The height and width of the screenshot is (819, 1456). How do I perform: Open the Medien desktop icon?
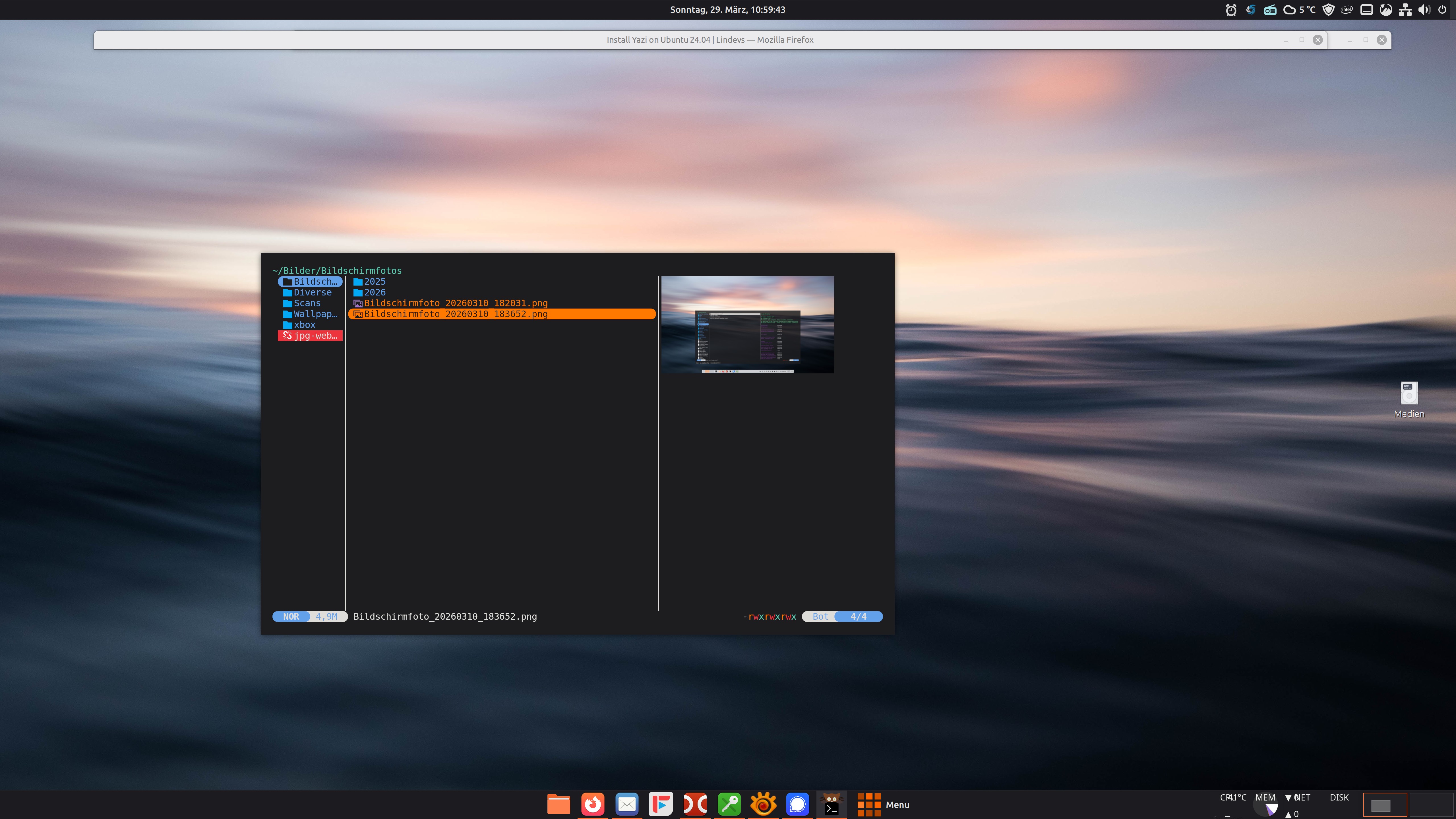[1409, 399]
